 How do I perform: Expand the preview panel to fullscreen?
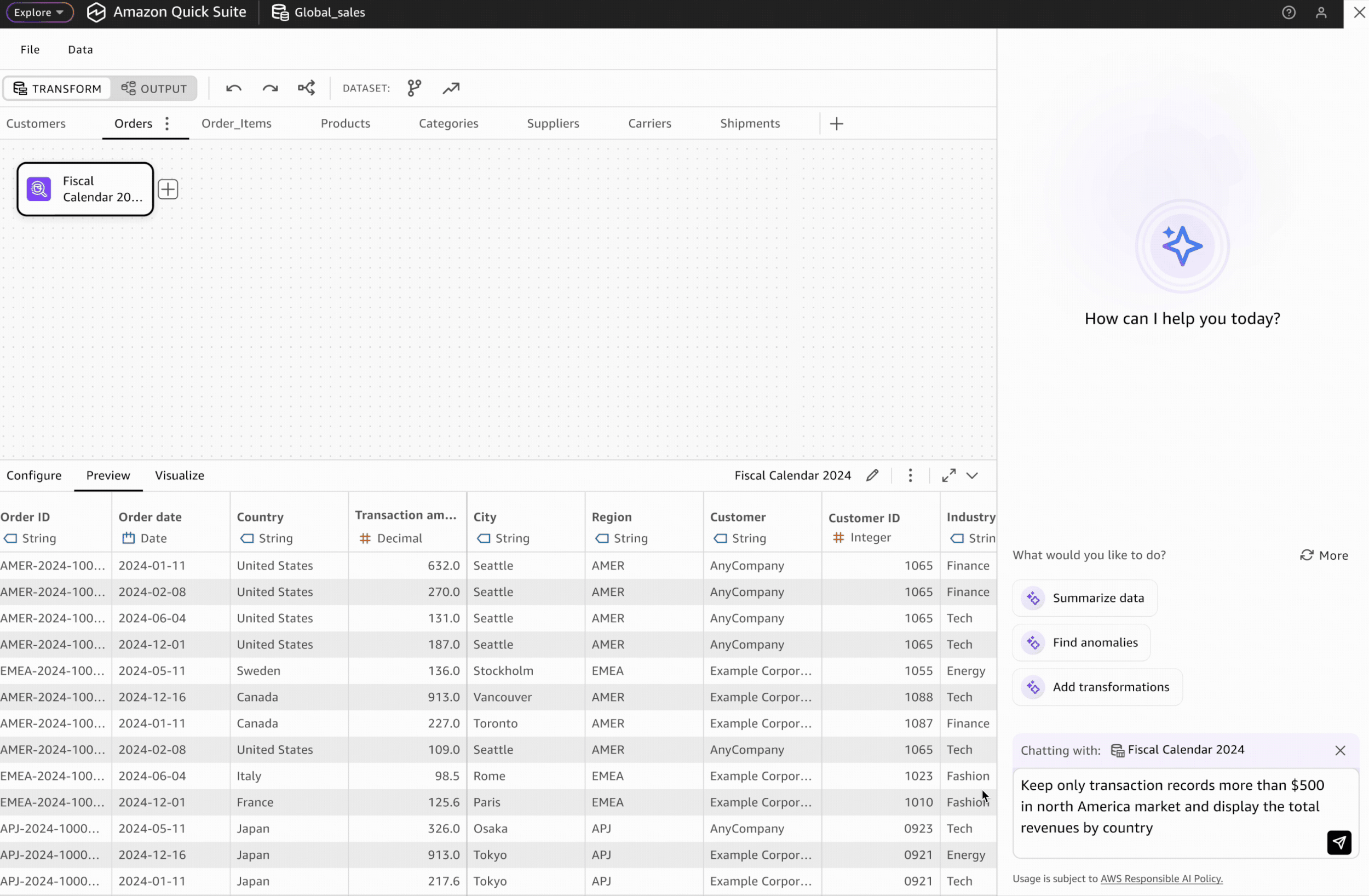pos(948,475)
